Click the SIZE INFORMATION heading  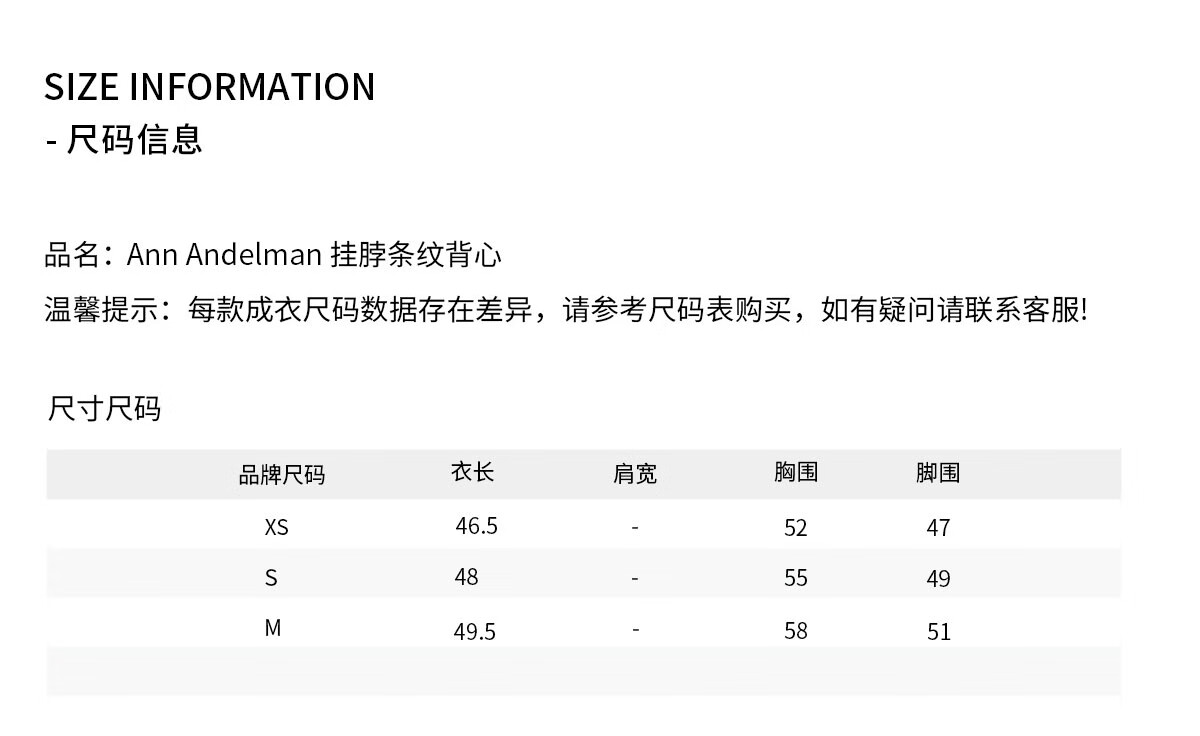click(x=210, y=87)
